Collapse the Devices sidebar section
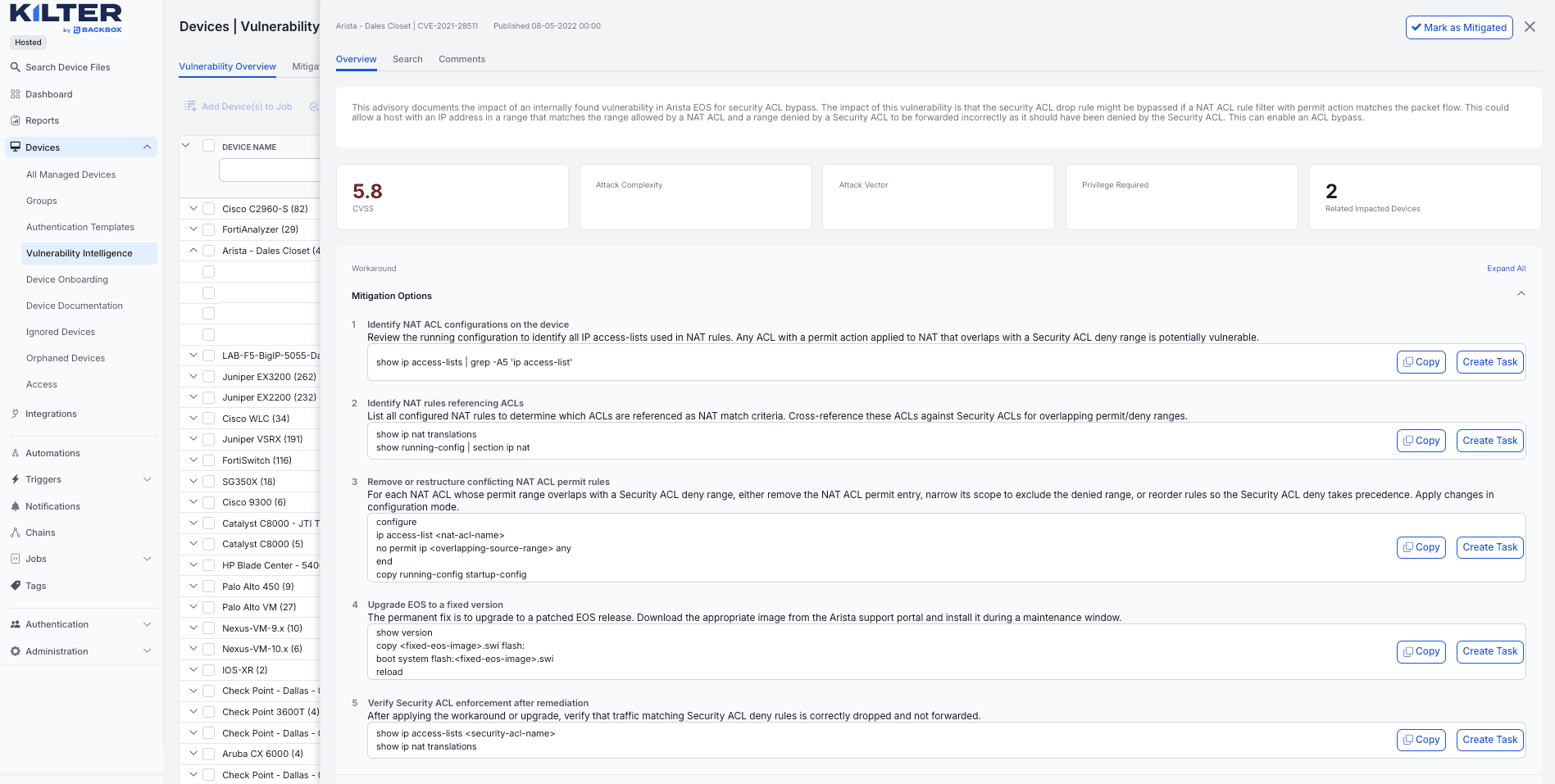1555x784 pixels. point(147,147)
